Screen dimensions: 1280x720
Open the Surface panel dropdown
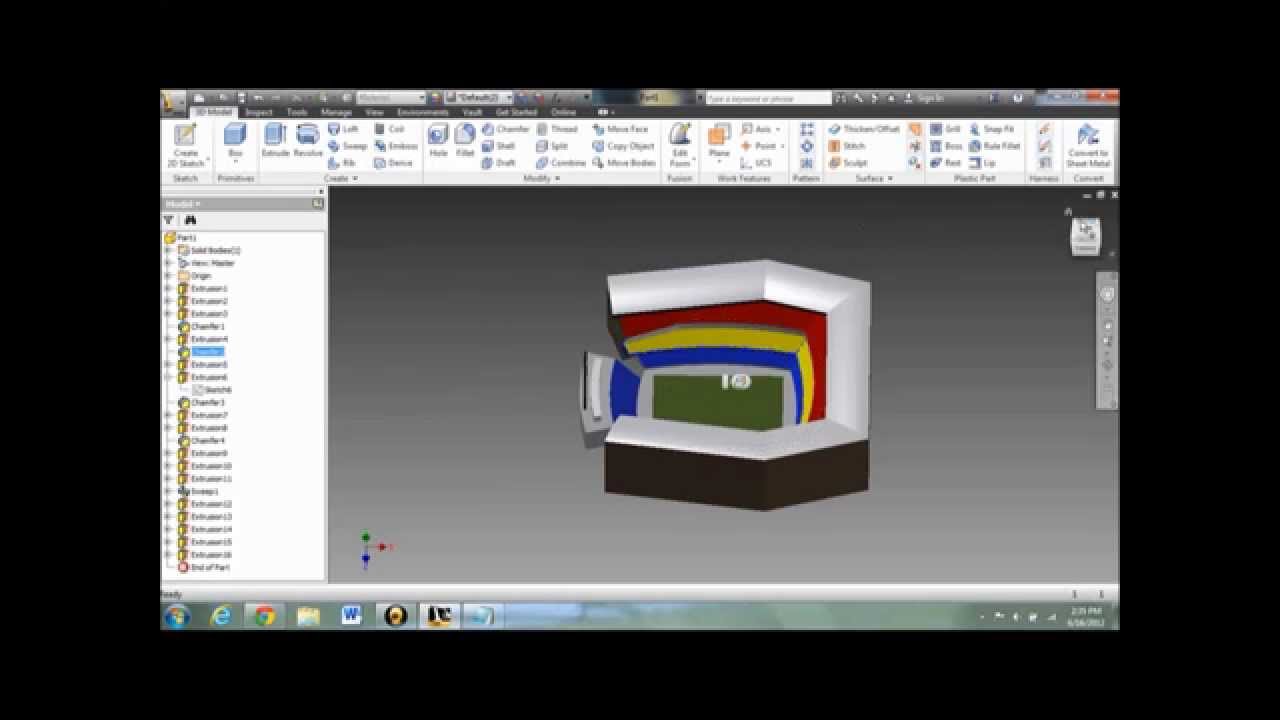(x=873, y=178)
